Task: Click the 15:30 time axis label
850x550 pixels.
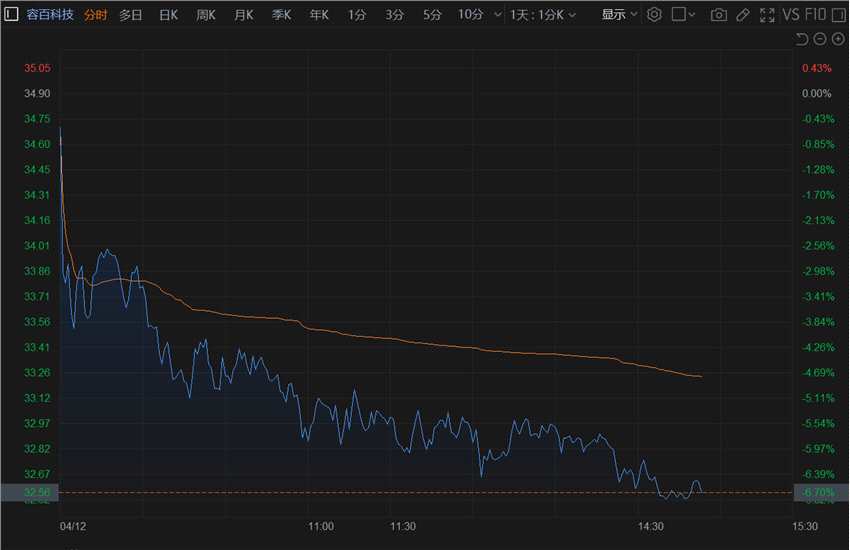Action: (805, 527)
